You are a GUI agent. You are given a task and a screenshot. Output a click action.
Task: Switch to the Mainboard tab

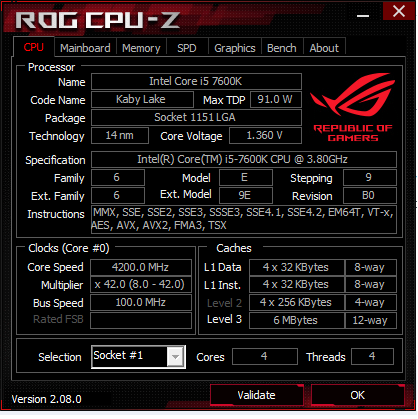pyautogui.click(x=85, y=48)
